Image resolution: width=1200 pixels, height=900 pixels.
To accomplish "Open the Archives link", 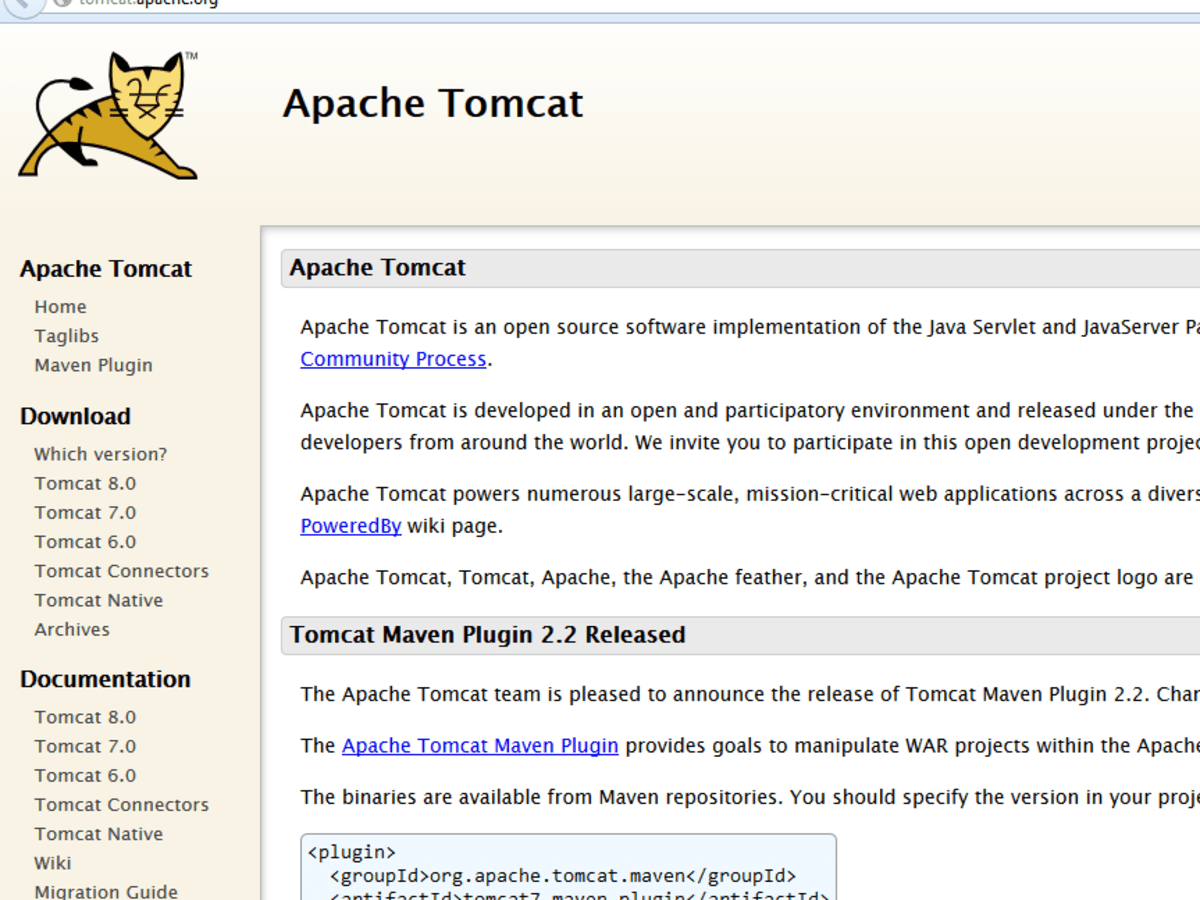I will [72, 629].
